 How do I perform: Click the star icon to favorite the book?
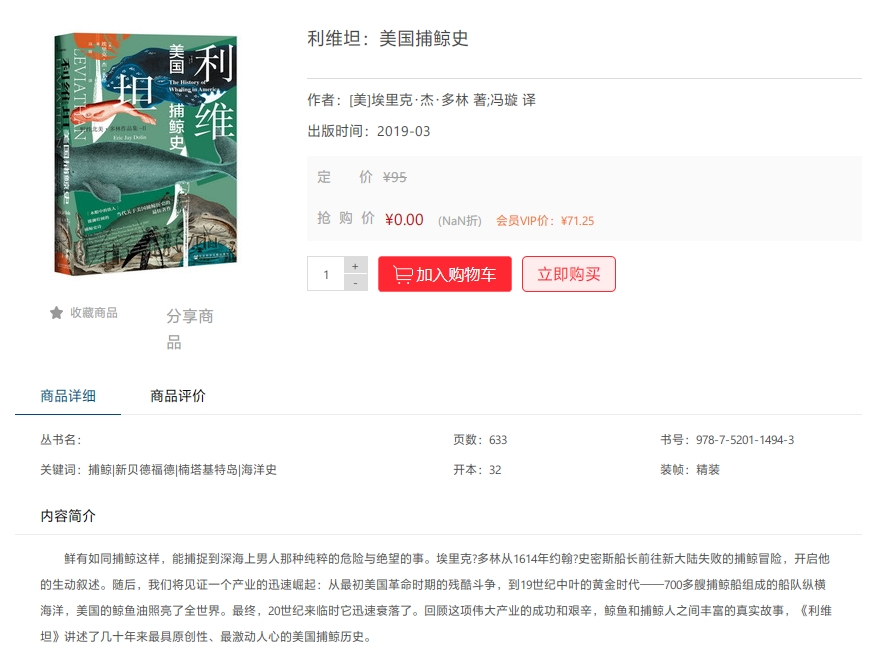tap(57, 313)
